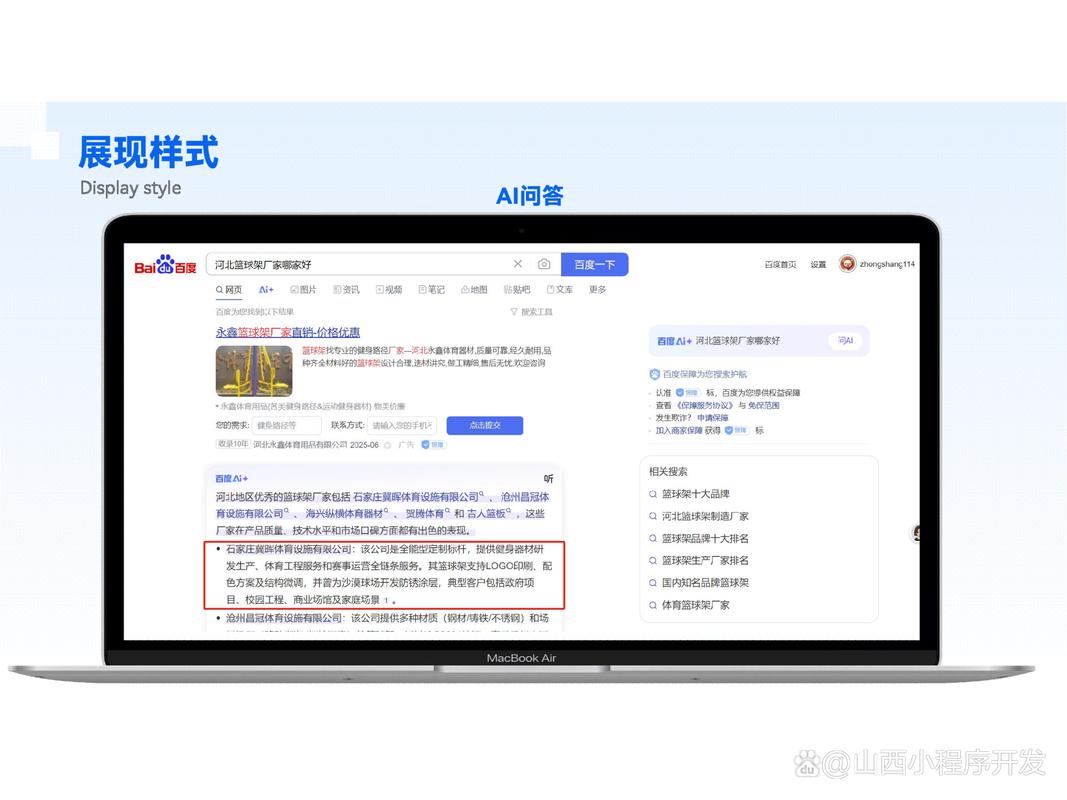Open 搜索工具 filter

(x=531, y=312)
